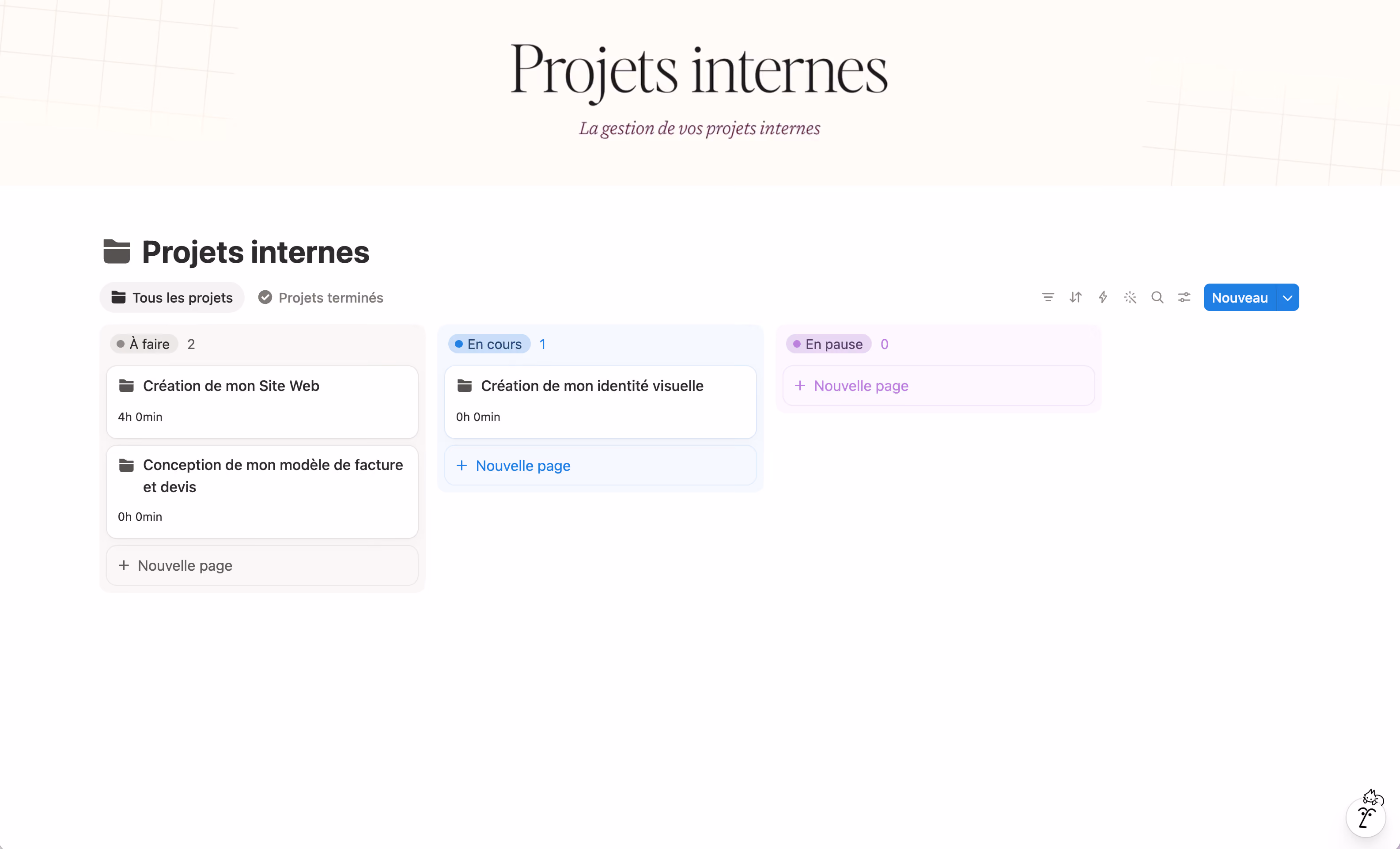Open the database search icon
Image resolution: width=1400 pixels, height=849 pixels.
(x=1157, y=297)
